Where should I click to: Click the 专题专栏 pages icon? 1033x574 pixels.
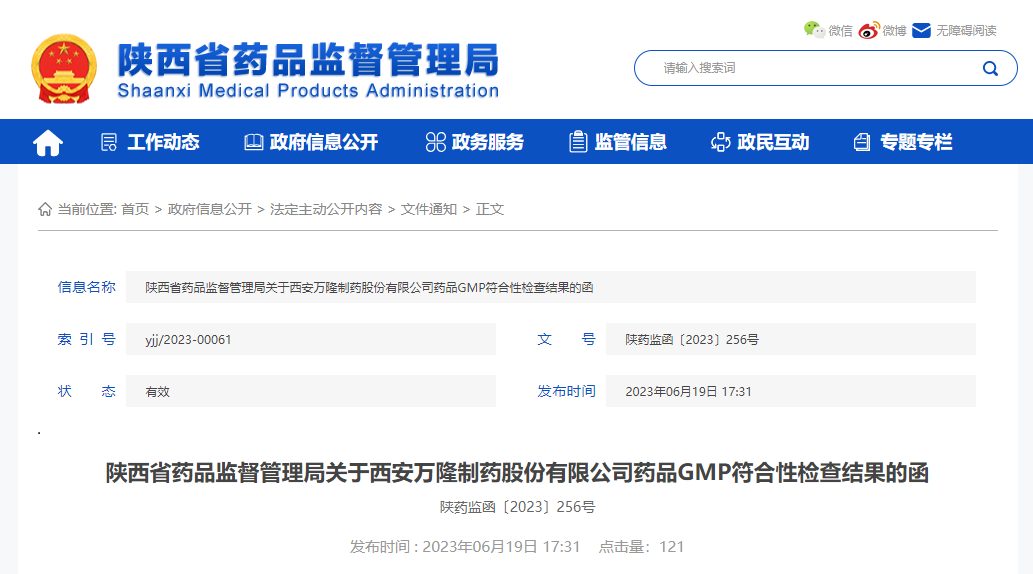(862, 142)
